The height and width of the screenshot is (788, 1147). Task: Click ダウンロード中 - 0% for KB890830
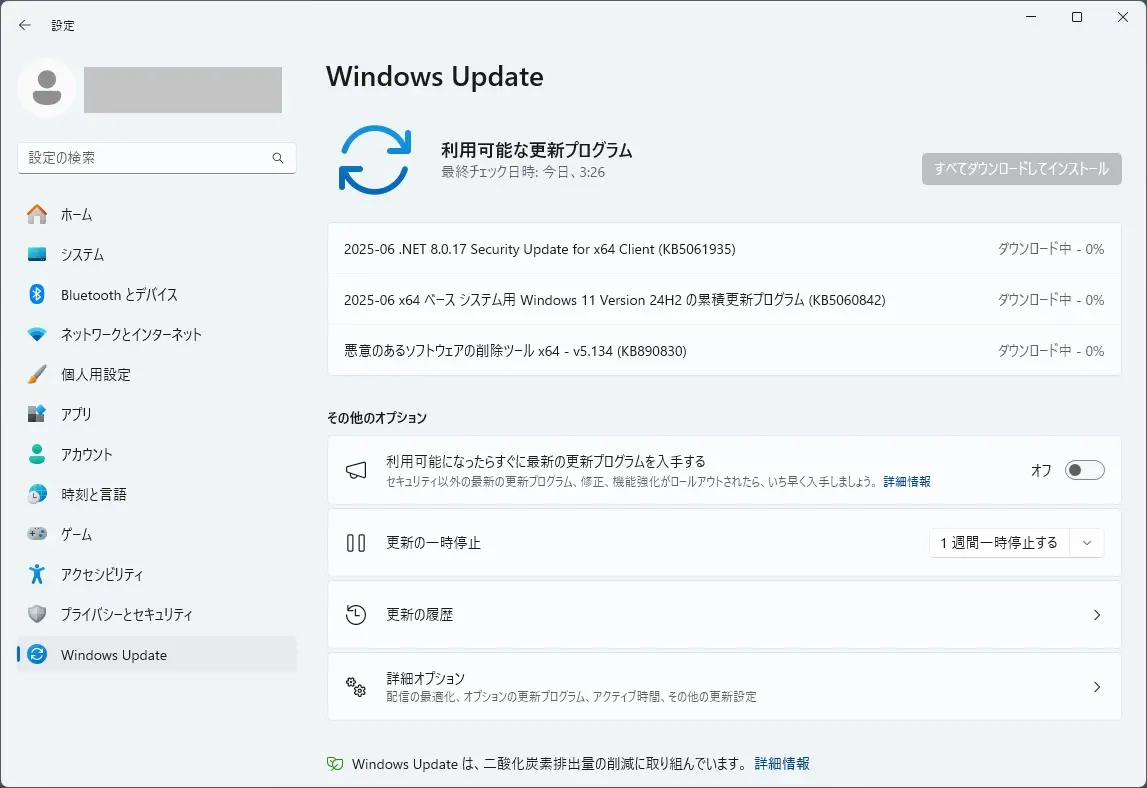(x=1051, y=350)
